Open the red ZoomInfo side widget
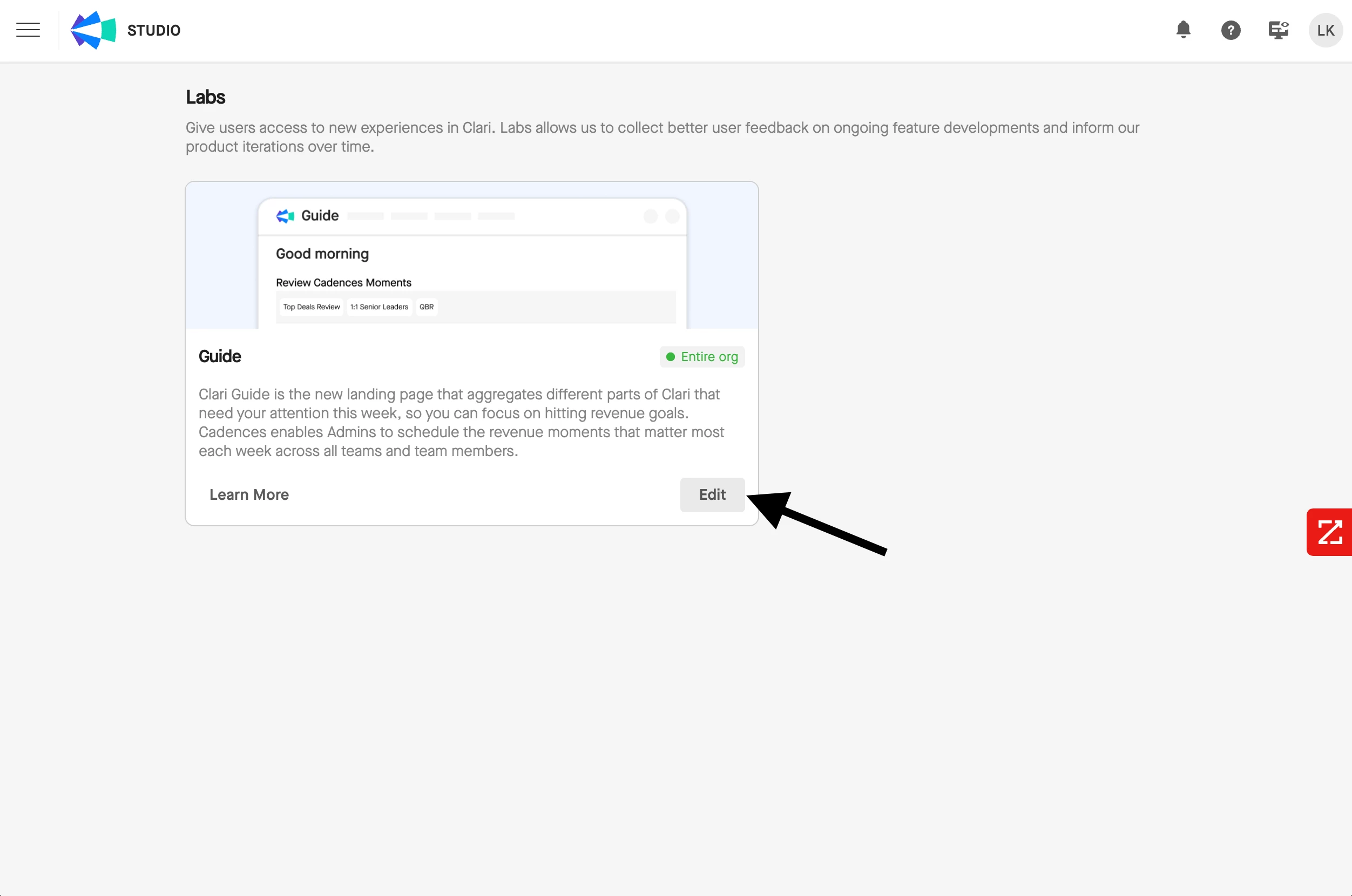The height and width of the screenshot is (896, 1352). tap(1329, 532)
